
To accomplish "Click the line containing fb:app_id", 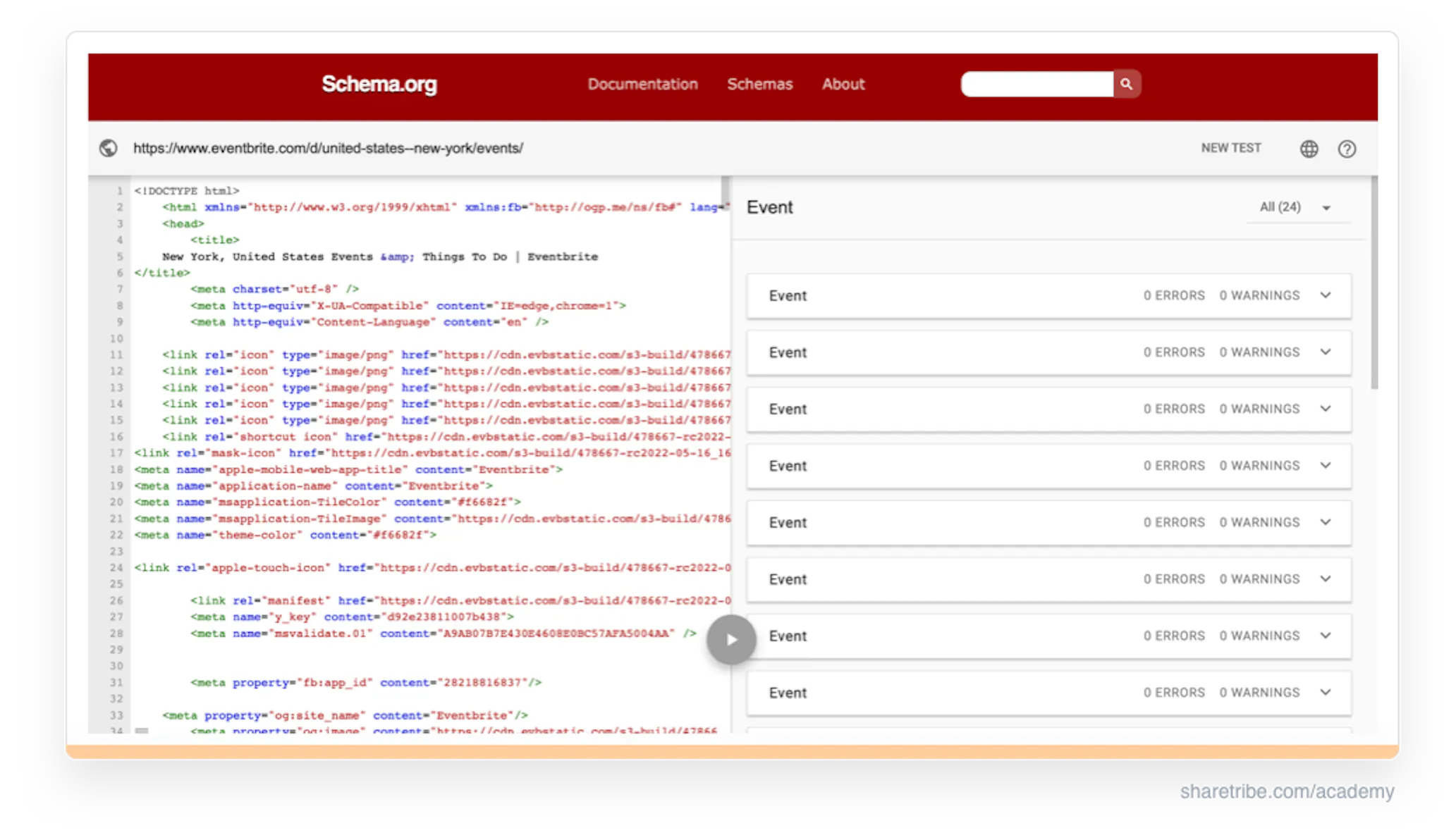I will tap(366, 682).
